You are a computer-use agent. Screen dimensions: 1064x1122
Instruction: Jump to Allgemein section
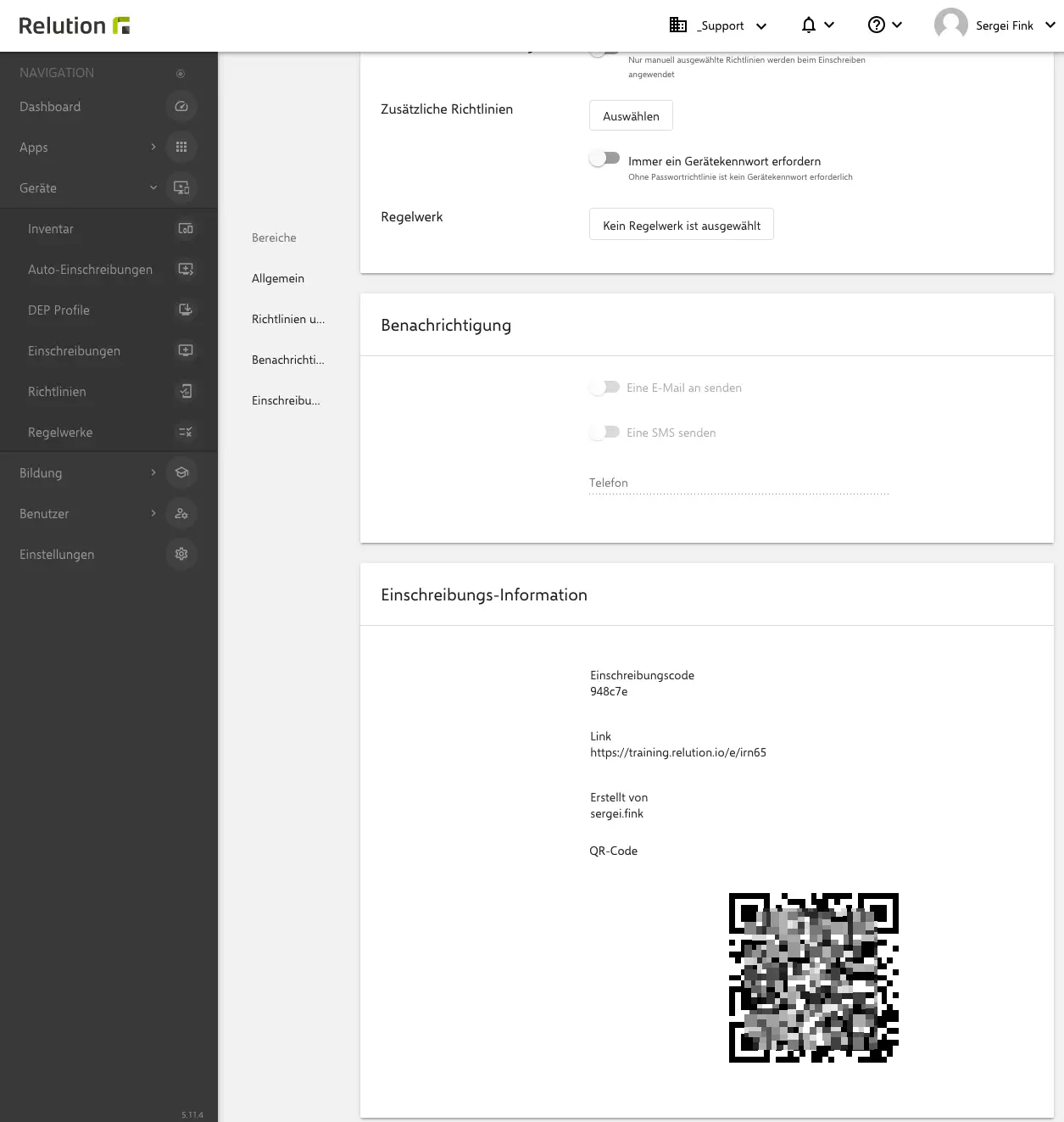coord(278,278)
